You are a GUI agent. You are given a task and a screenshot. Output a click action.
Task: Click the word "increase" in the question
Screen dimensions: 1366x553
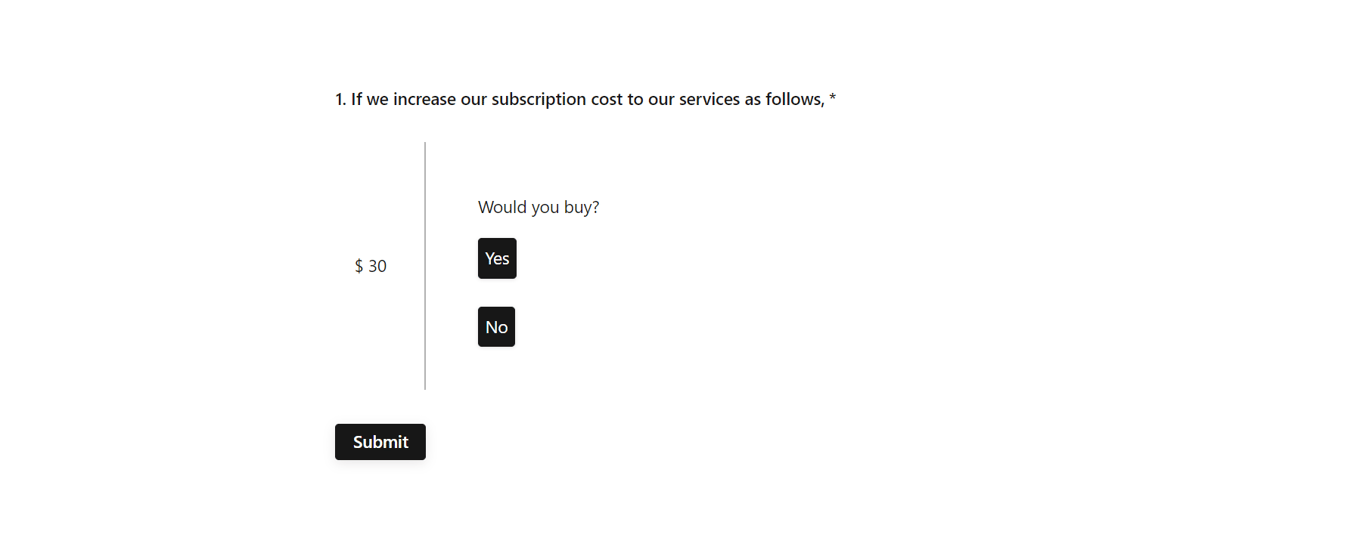(x=425, y=99)
